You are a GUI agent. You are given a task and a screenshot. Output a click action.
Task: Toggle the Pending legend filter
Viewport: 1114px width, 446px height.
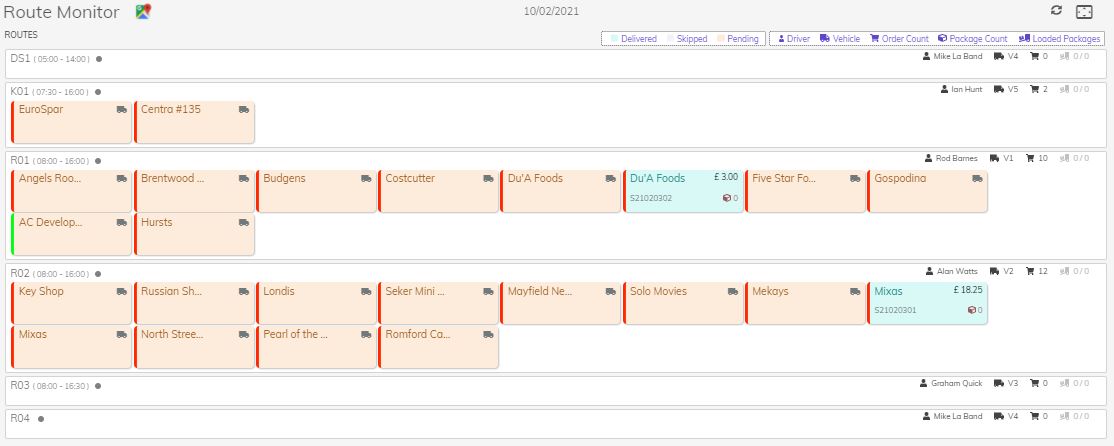point(737,39)
